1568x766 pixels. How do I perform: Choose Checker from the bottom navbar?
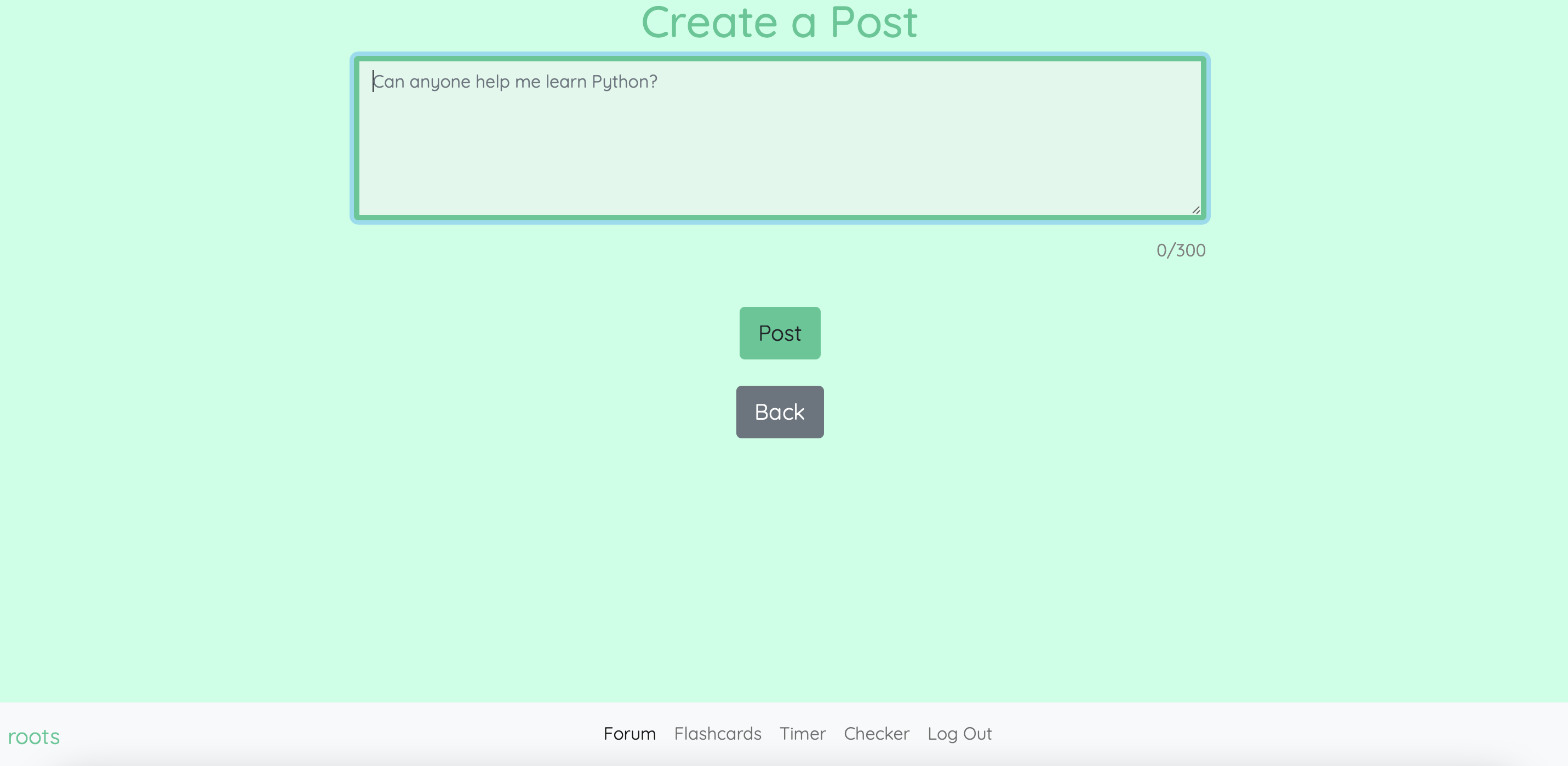877,734
